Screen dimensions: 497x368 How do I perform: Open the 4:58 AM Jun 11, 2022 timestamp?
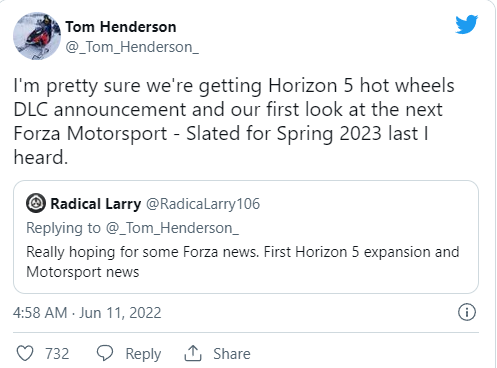87,313
